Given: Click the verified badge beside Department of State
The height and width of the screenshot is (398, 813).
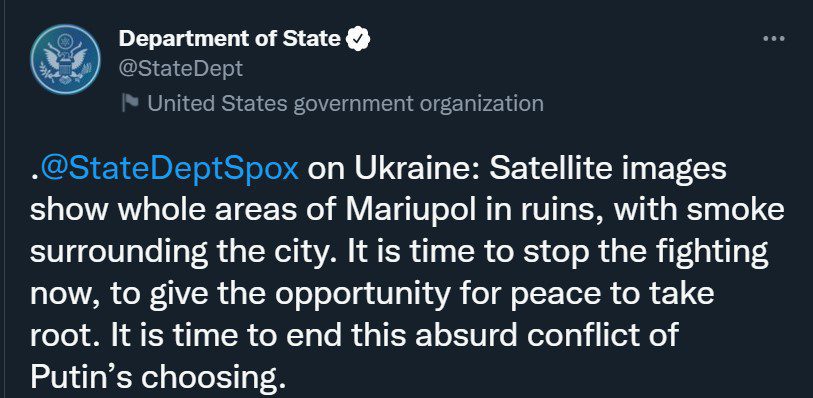Looking at the screenshot, I should click(358, 39).
